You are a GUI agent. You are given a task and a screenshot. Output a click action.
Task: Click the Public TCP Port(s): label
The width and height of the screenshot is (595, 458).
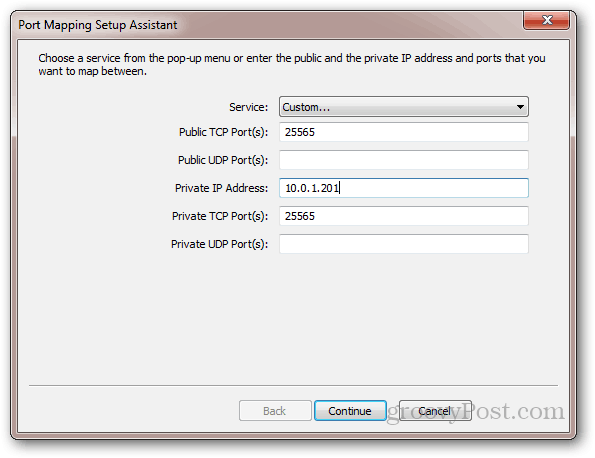point(224,132)
